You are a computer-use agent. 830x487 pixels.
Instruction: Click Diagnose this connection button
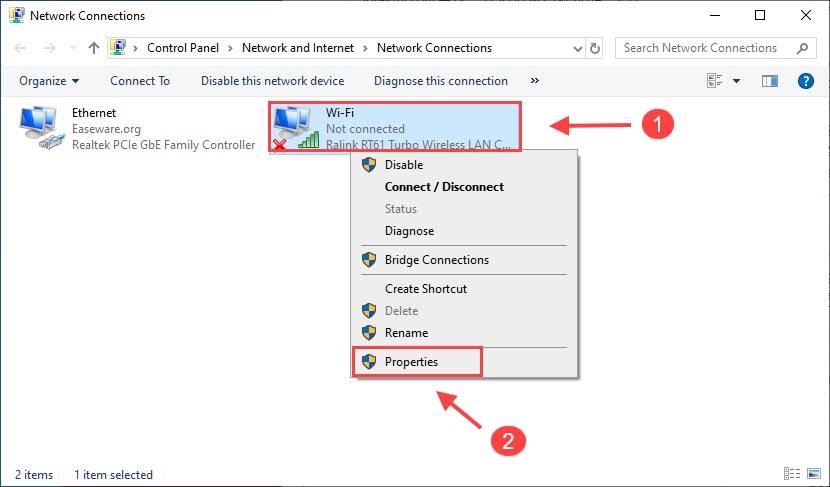point(440,81)
